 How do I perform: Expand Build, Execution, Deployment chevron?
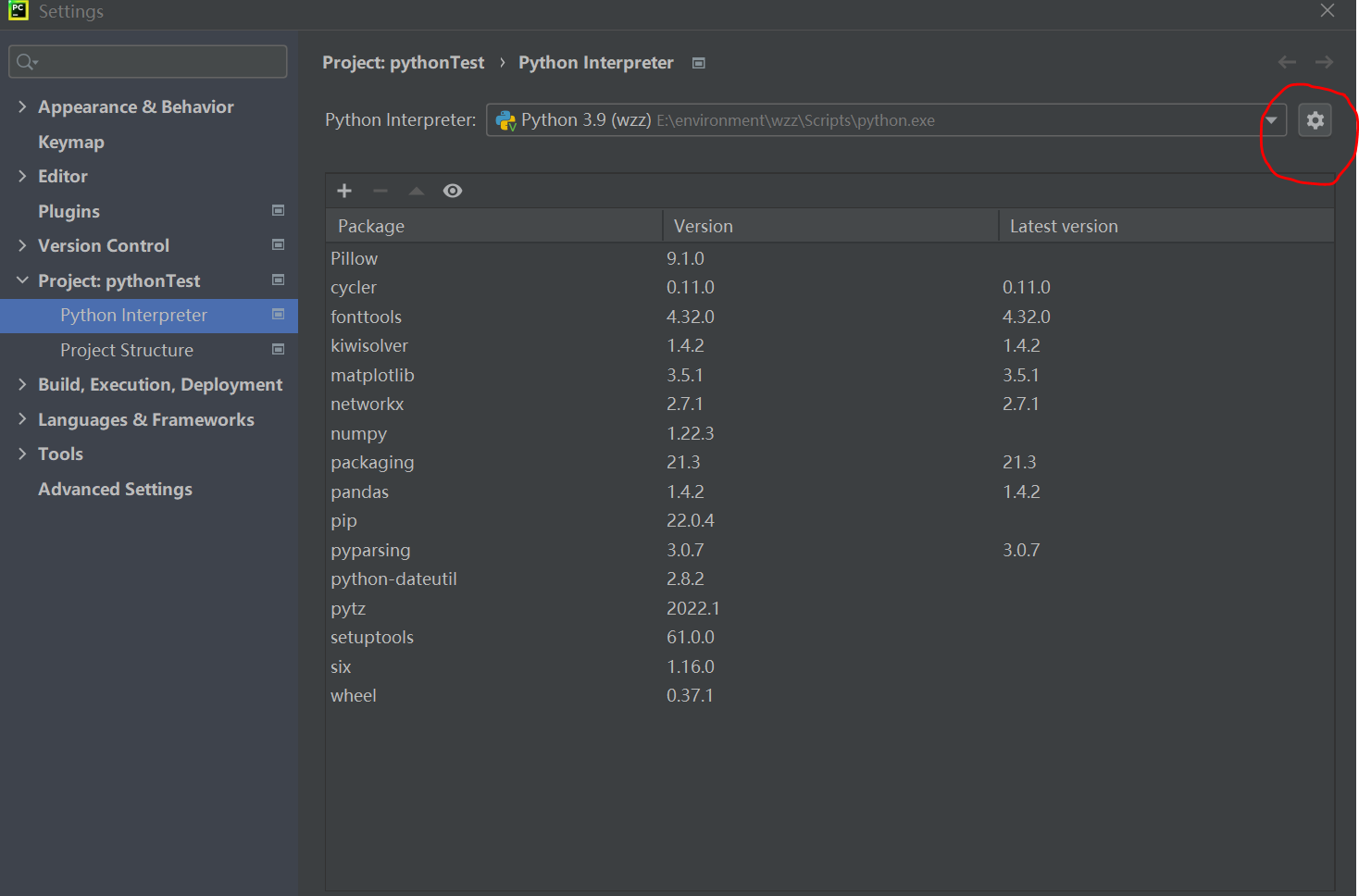point(22,384)
